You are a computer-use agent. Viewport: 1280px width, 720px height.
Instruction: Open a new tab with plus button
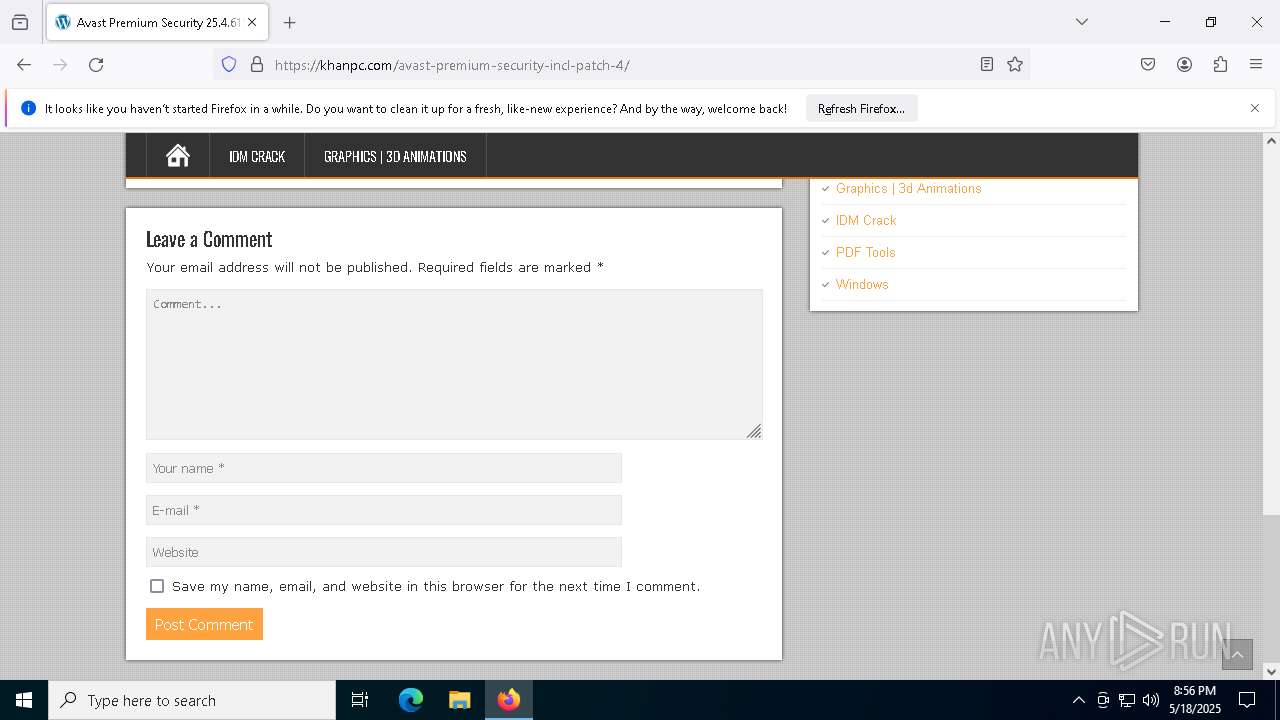point(289,22)
